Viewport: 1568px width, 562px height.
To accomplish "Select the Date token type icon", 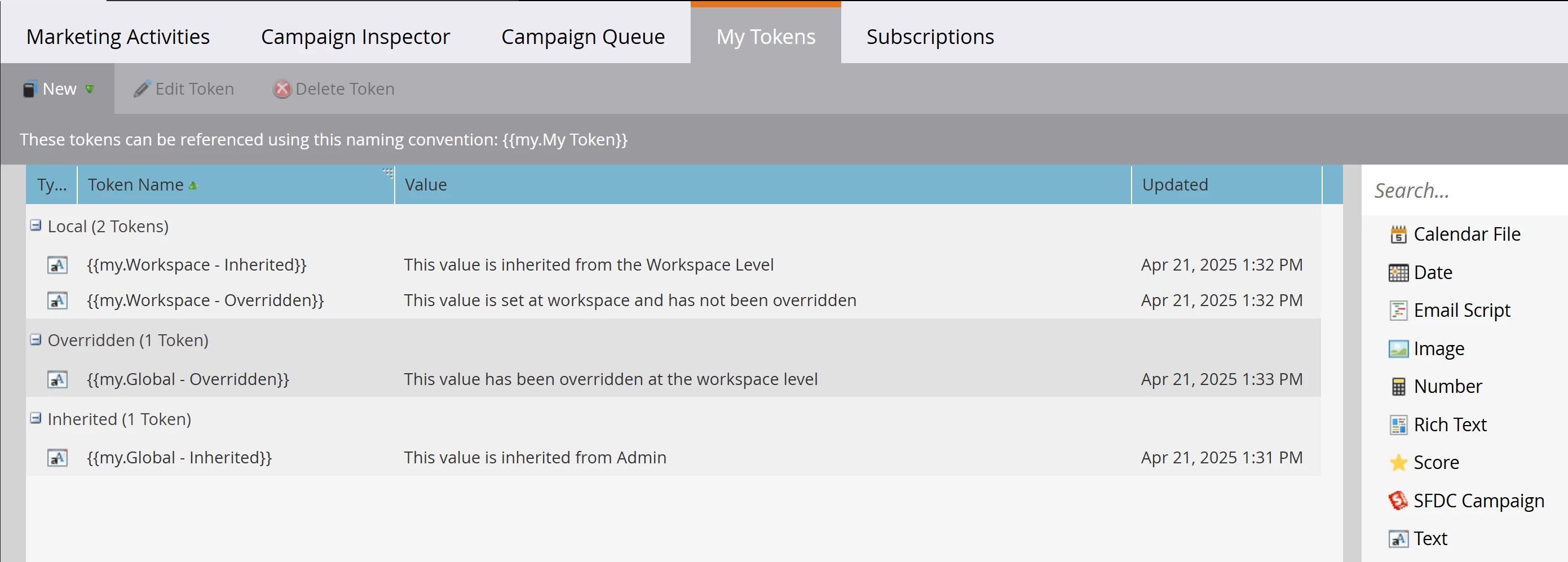I will (x=1398, y=272).
